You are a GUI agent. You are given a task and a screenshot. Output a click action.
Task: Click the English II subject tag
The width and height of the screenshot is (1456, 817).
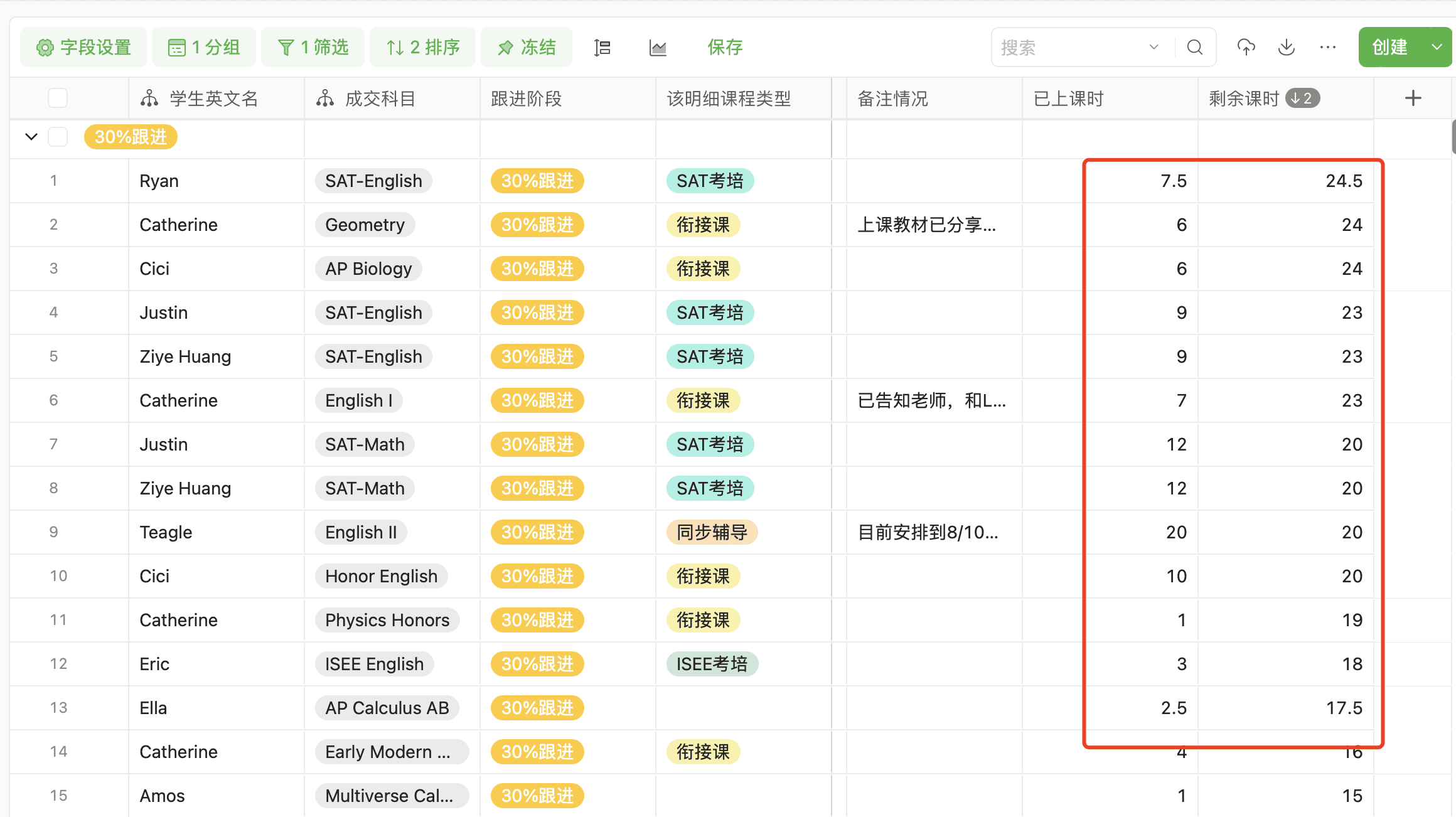(x=361, y=532)
